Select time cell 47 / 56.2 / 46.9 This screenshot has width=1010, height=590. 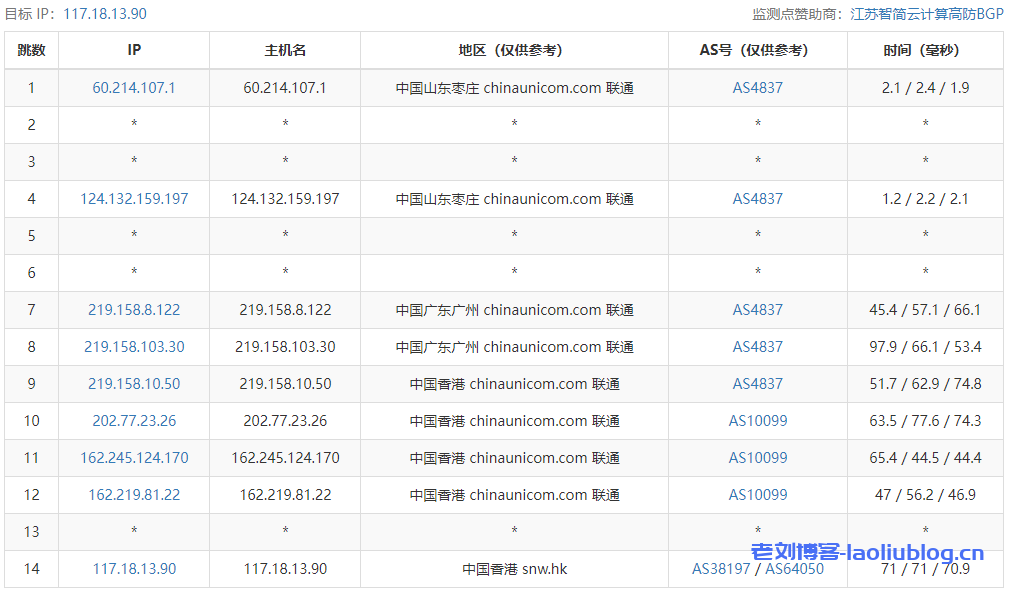pyautogui.click(x=925, y=495)
